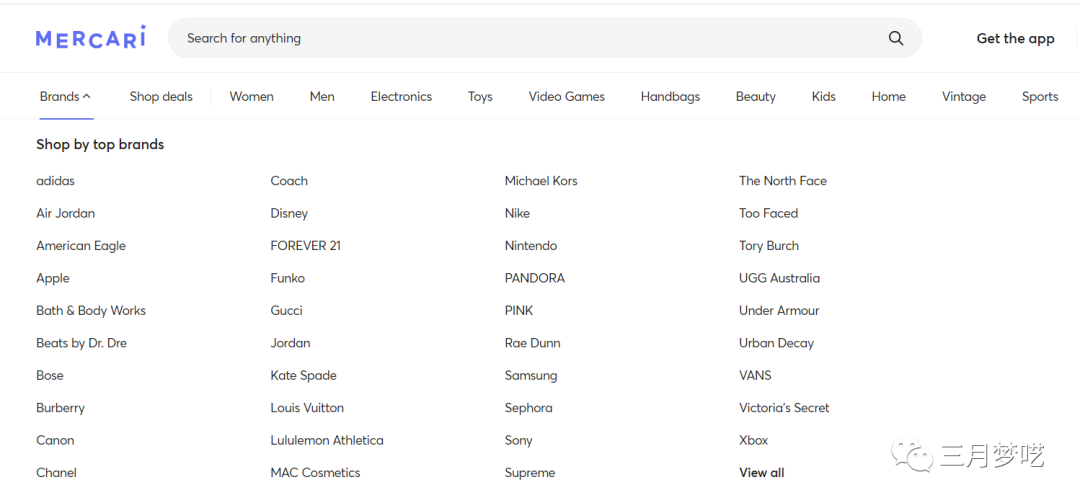The width and height of the screenshot is (1080, 503).
Task: Open the Electronics category
Action: [401, 97]
